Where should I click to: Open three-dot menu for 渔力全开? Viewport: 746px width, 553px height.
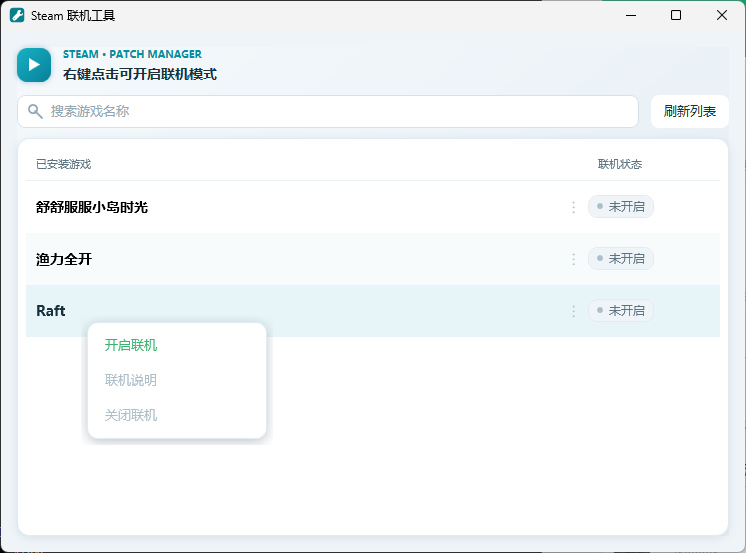coord(573,259)
